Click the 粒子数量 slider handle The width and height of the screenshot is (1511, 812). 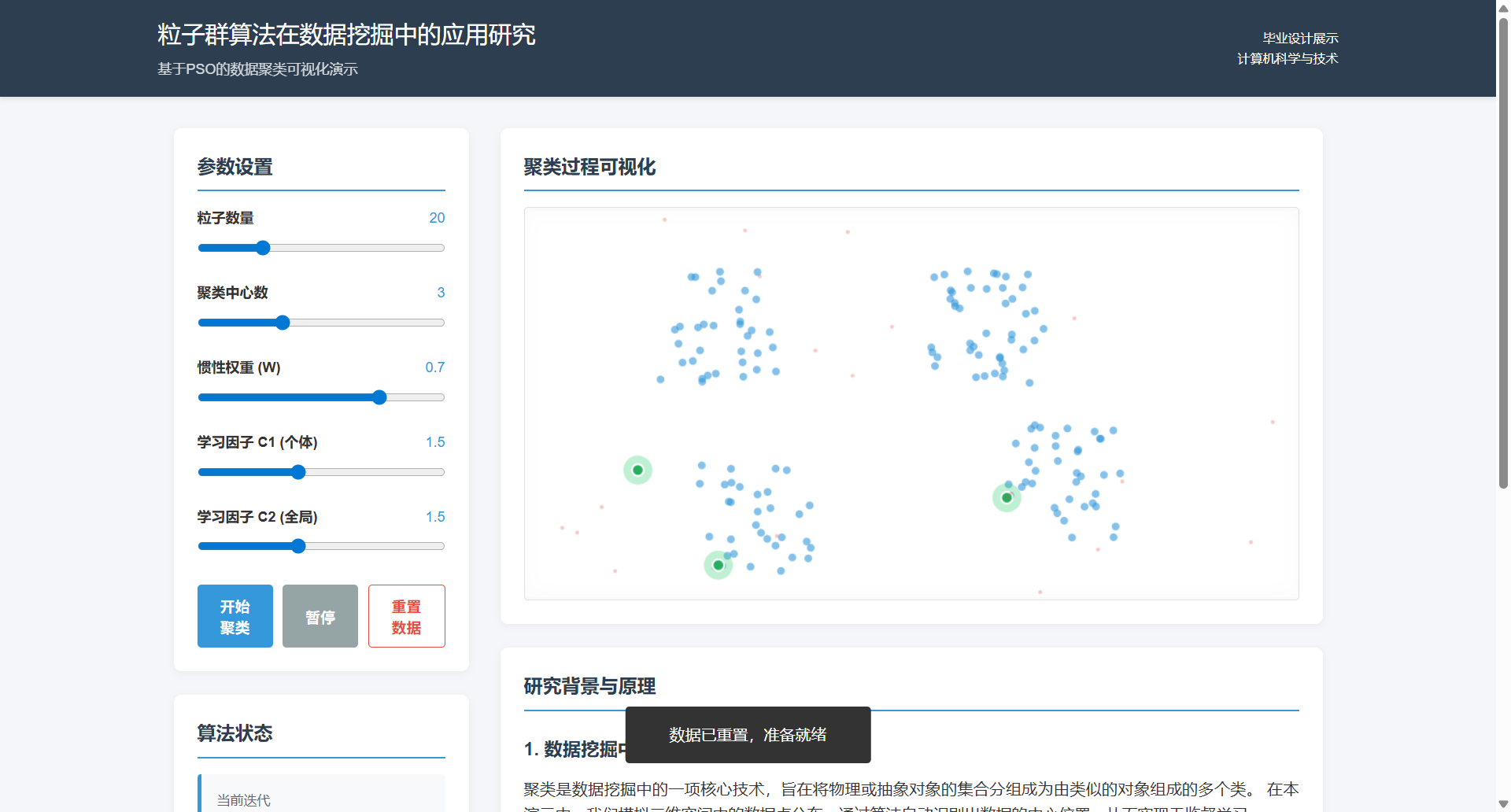pos(263,248)
